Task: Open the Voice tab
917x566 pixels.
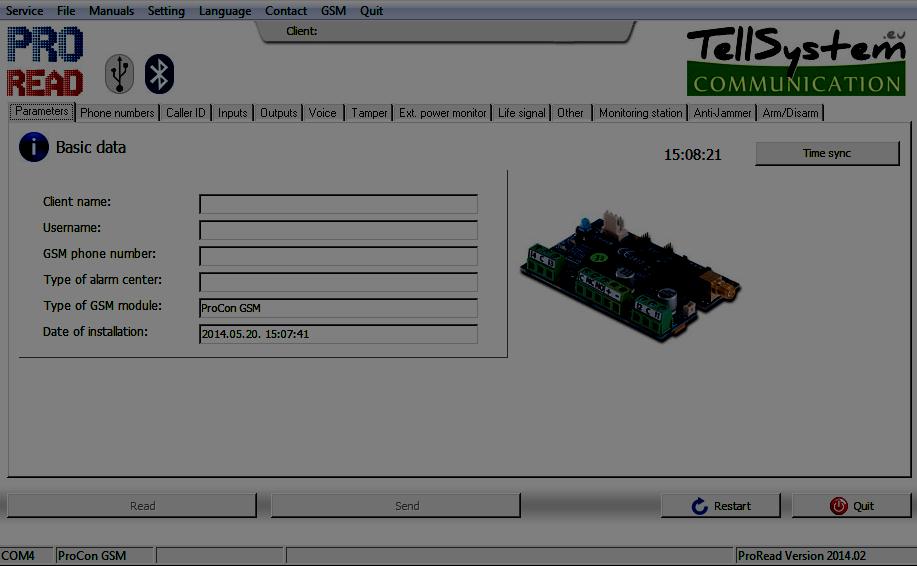Action: pos(322,113)
